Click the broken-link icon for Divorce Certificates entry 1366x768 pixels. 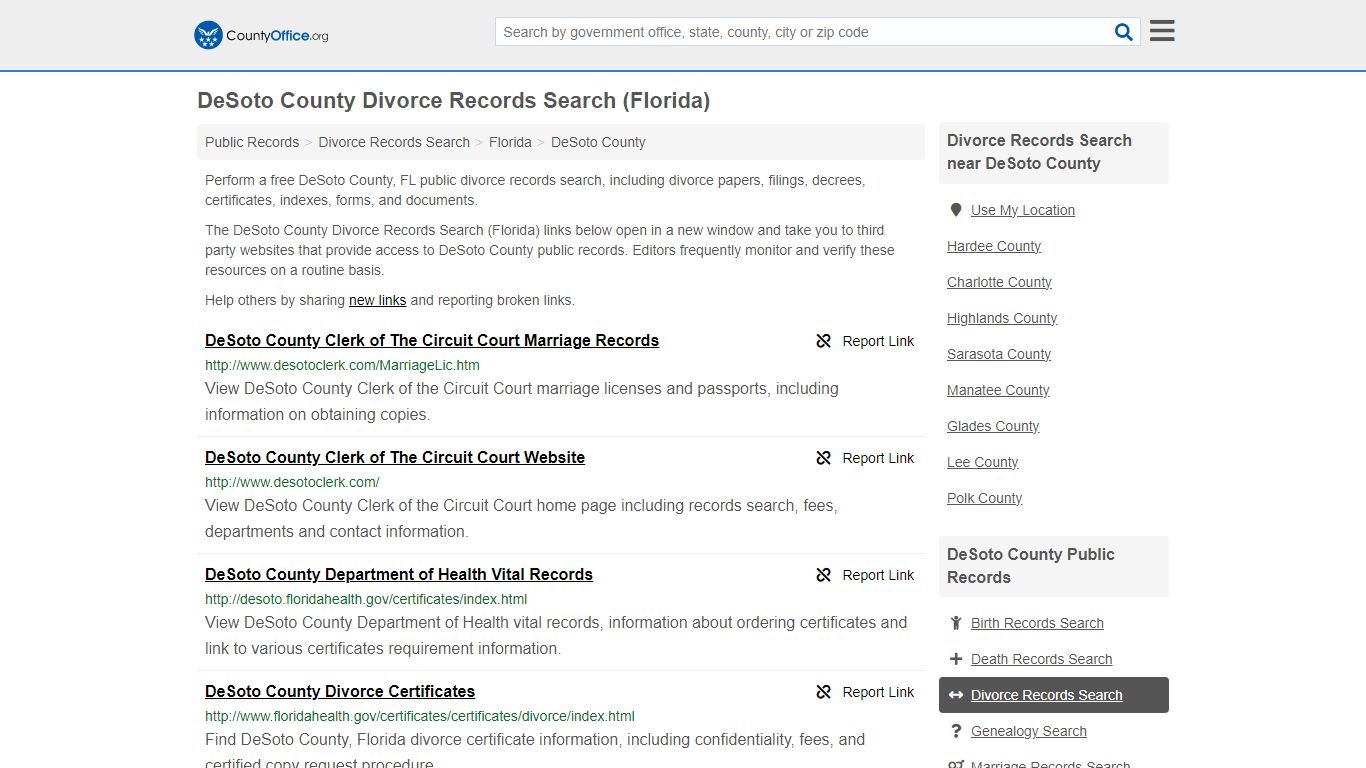824,692
